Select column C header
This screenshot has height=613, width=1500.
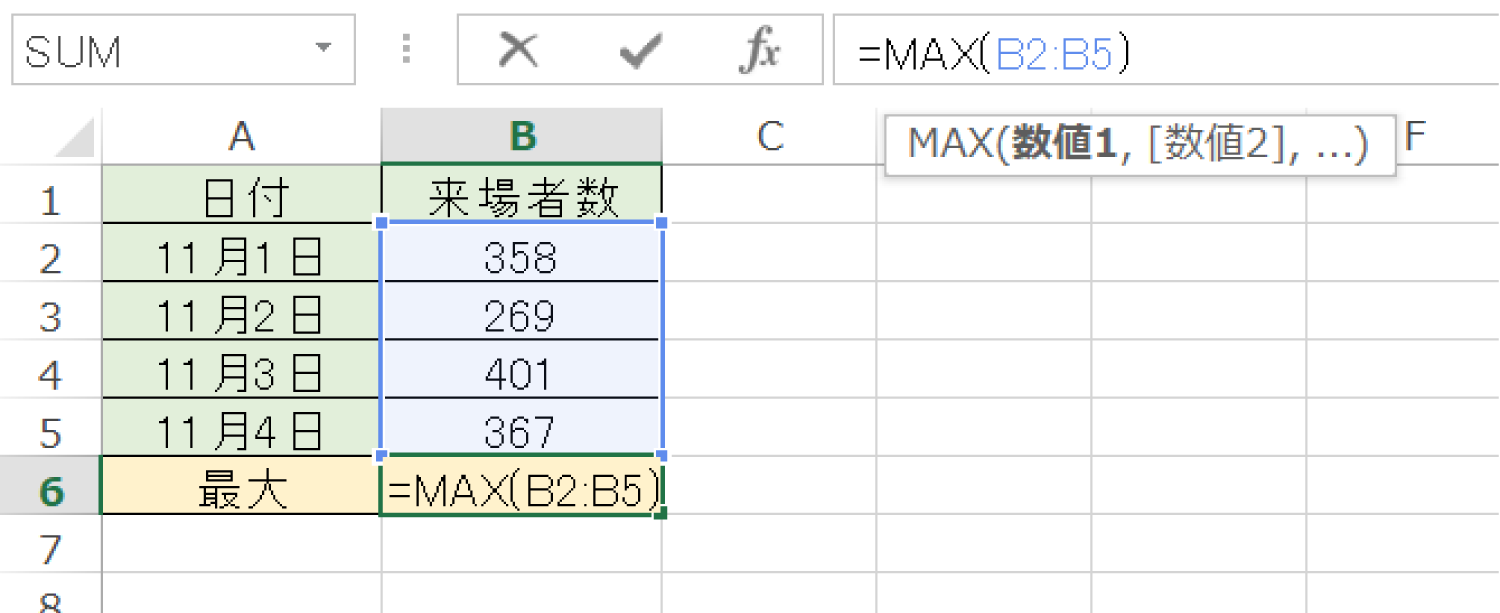[770, 137]
